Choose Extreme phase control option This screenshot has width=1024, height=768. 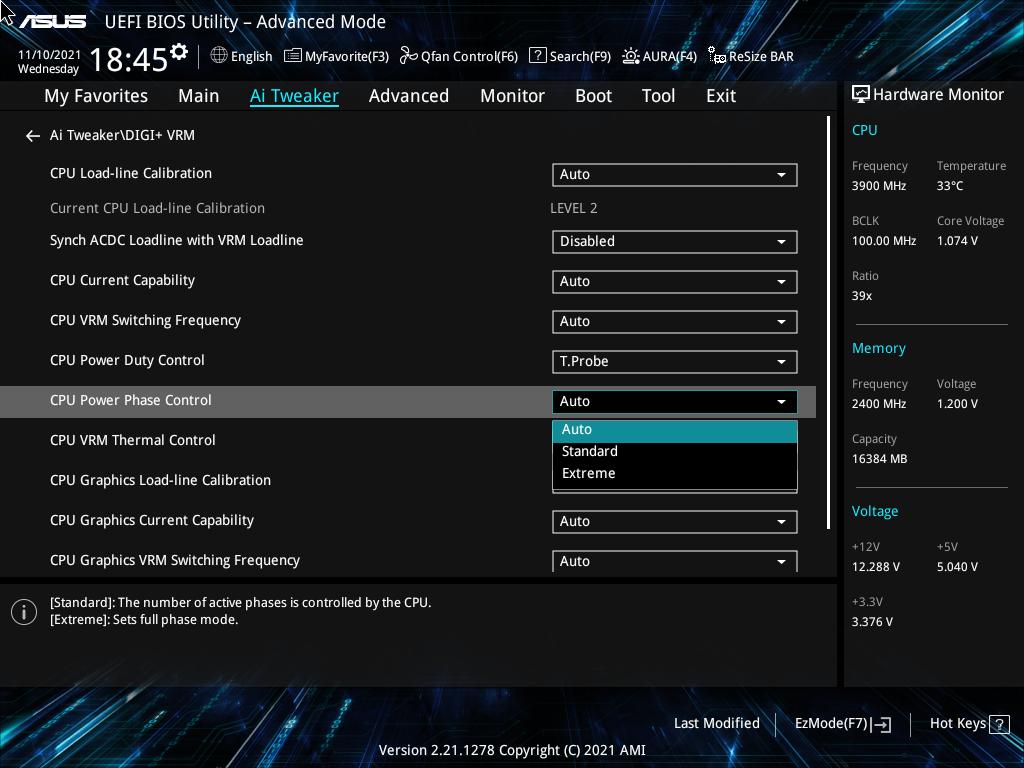675,473
